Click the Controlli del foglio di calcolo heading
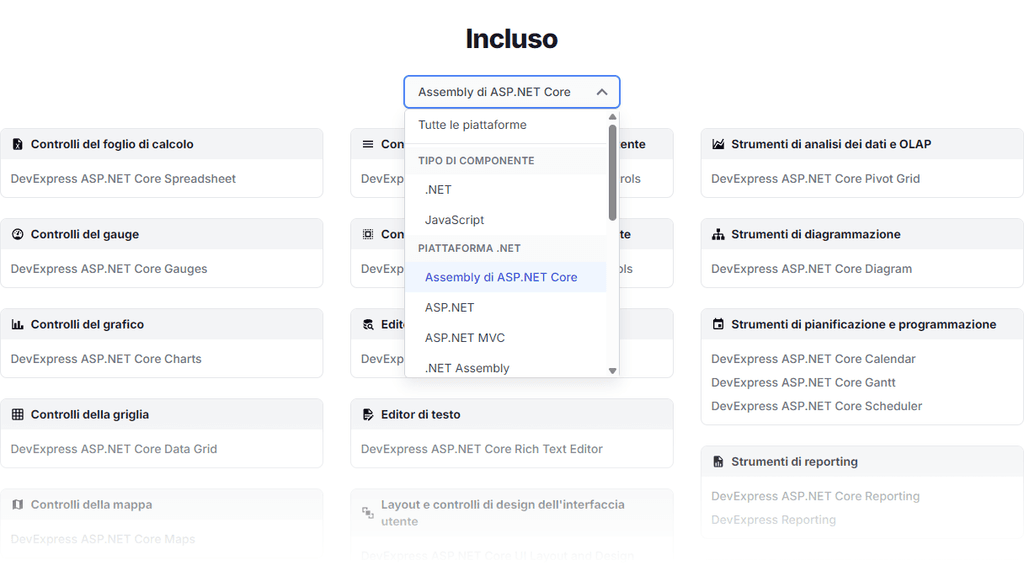 click(x=112, y=144)
